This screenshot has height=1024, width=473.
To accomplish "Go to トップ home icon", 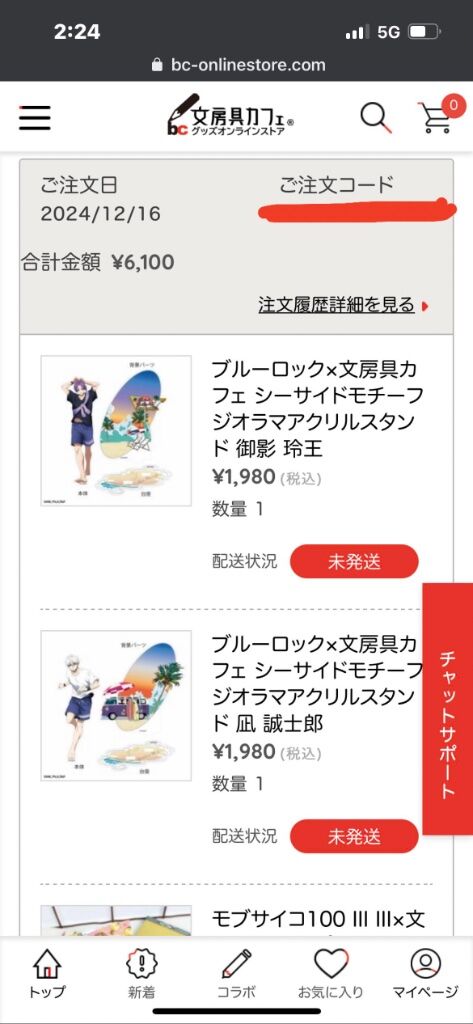I will point(47,974).
